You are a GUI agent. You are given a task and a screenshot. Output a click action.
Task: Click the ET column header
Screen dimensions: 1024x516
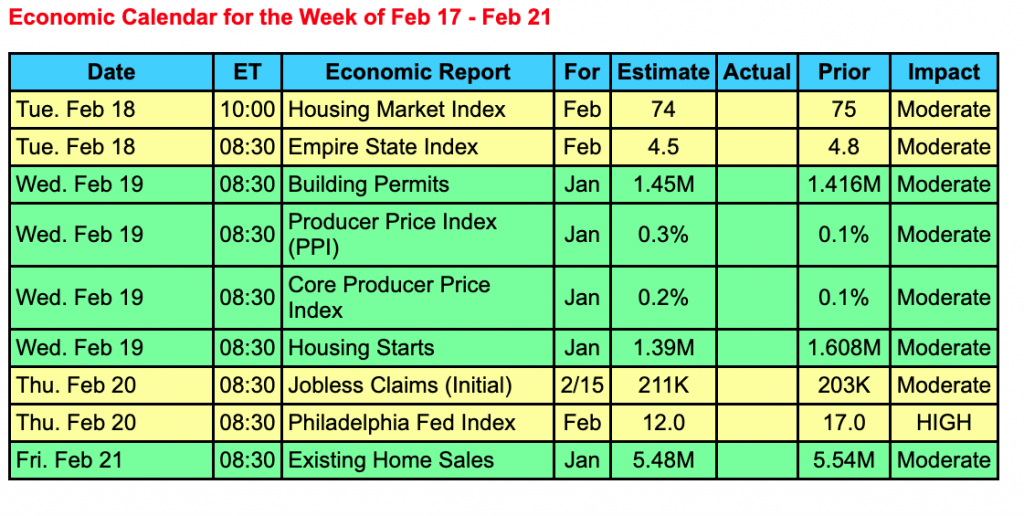pos(247,72)
